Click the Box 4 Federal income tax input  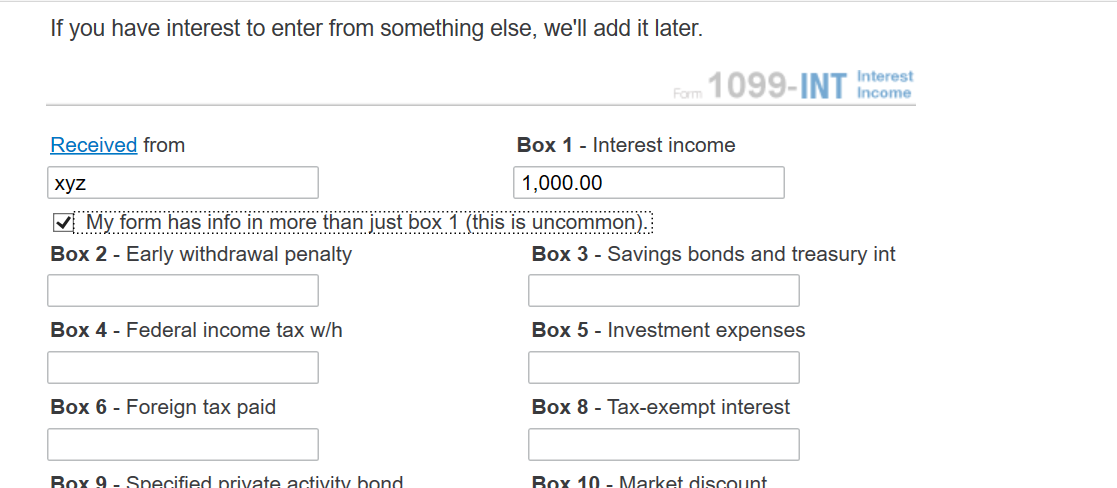tap(183, 368)
